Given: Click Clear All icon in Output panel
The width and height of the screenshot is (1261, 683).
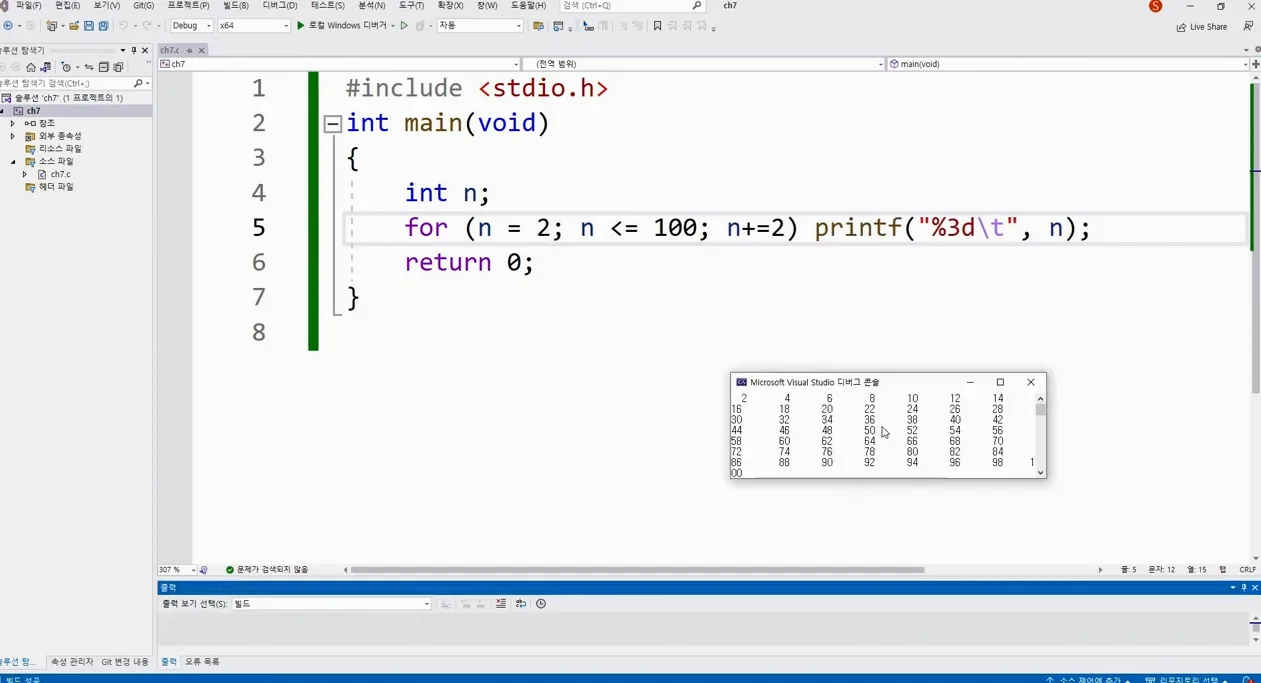Looking at the screenshot, I should 500,604.
